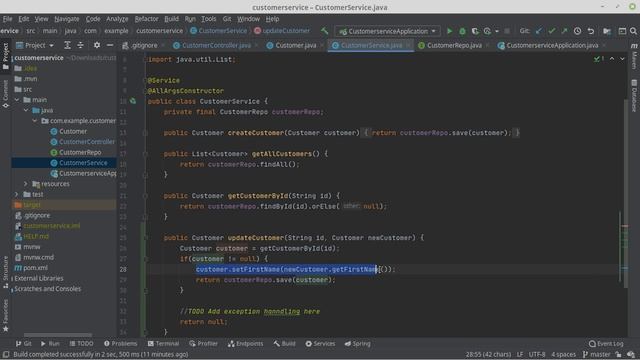This screenshot has width=640, height=360.
Task: Open the Analyze menu
Action: click(117, 19)
